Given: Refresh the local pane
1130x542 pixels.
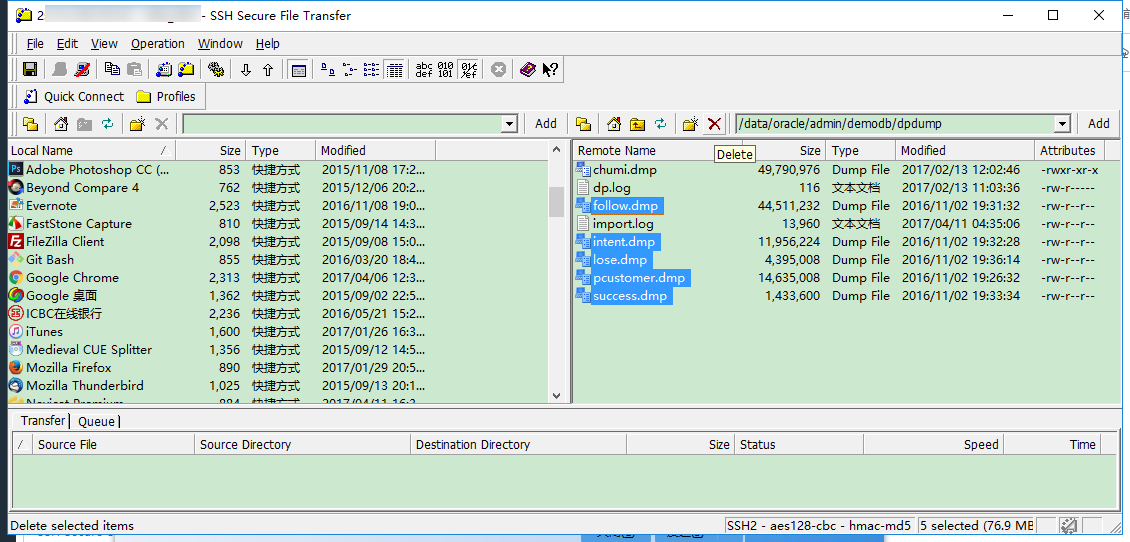Looking at the screenshot, I should 107,124.
